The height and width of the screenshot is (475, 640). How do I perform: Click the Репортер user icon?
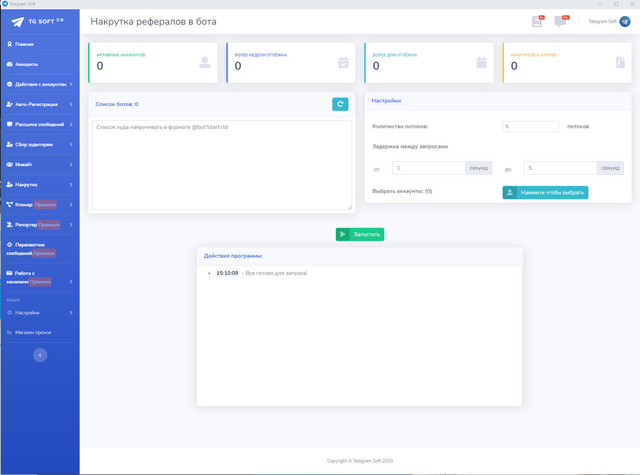click(x=9, y=224)
